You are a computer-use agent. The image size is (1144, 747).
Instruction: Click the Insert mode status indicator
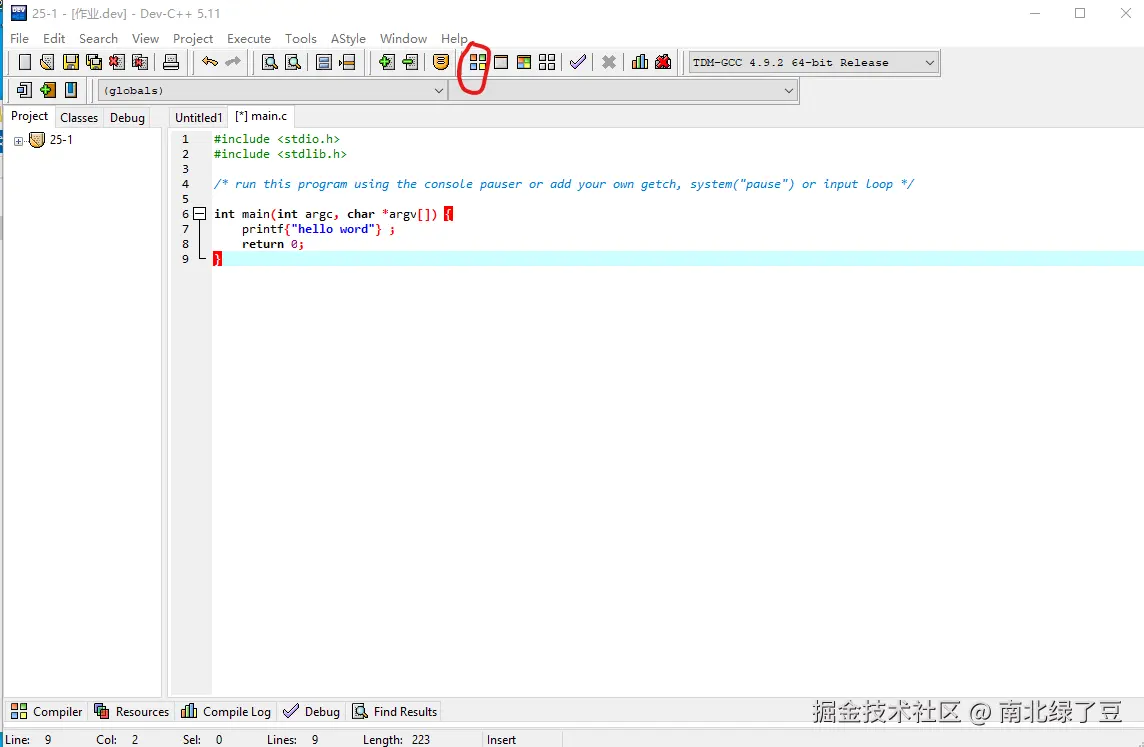(x=501, y=740)
